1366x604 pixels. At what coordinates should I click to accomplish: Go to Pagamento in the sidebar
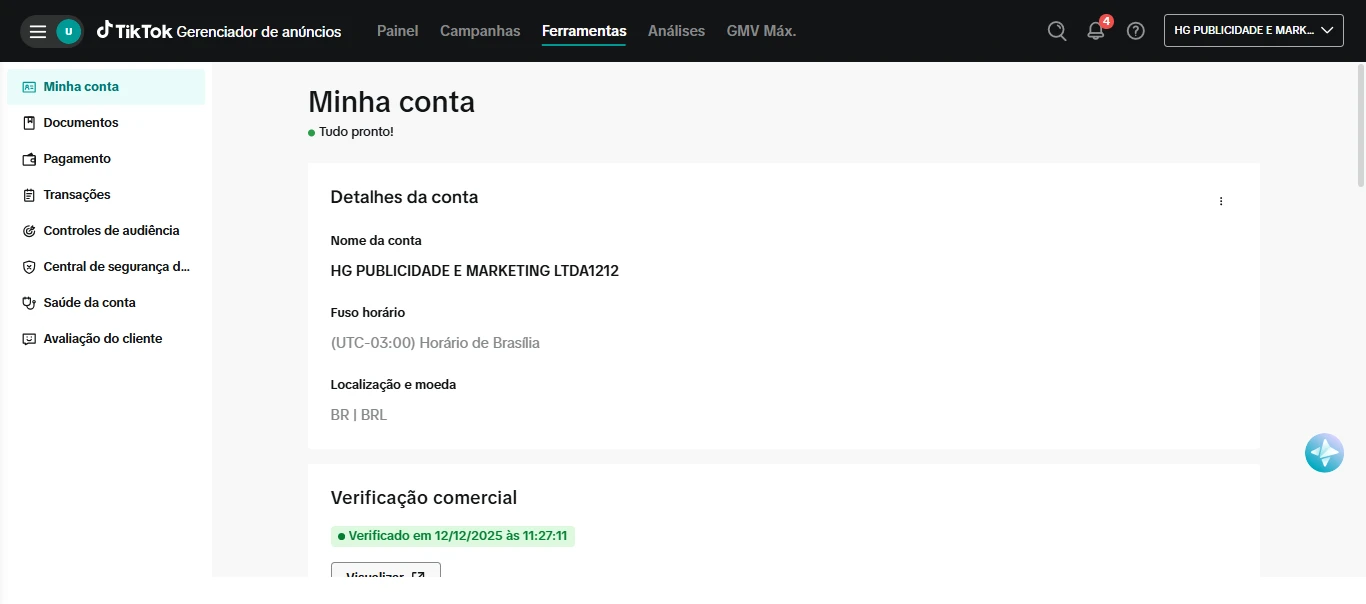[x=77, y=159]
